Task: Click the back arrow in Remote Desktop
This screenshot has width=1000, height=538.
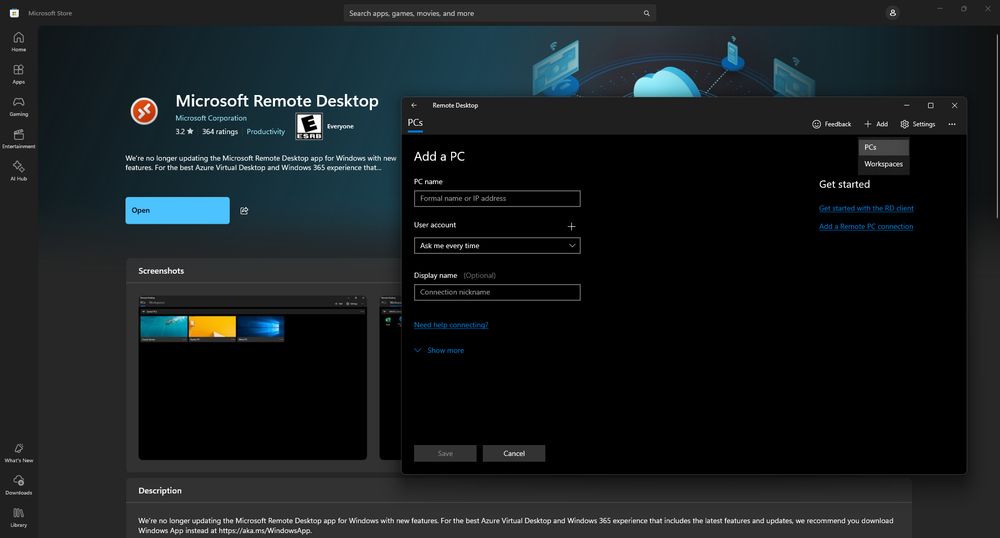Action: point(414,105)
